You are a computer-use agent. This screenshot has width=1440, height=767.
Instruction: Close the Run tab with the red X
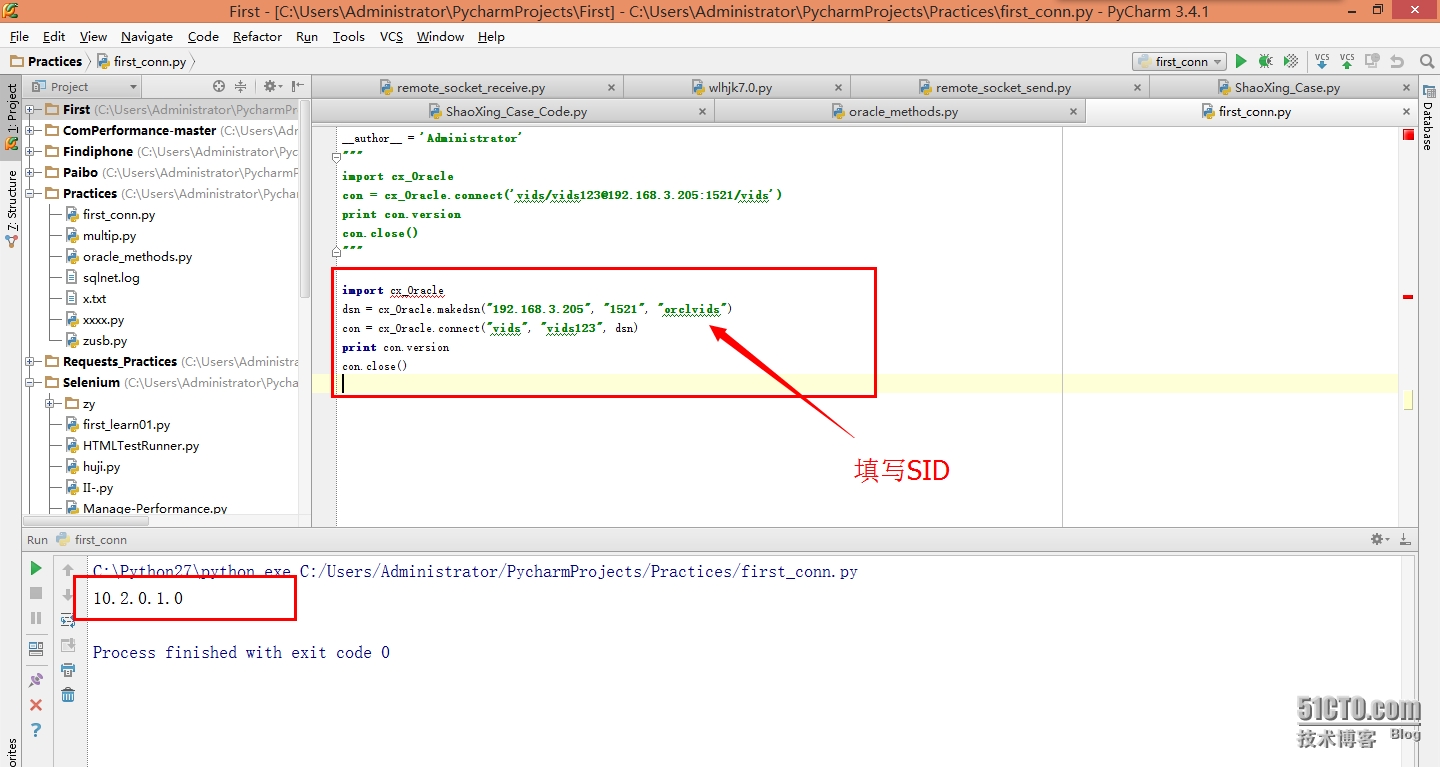click(x=36, y=705)
